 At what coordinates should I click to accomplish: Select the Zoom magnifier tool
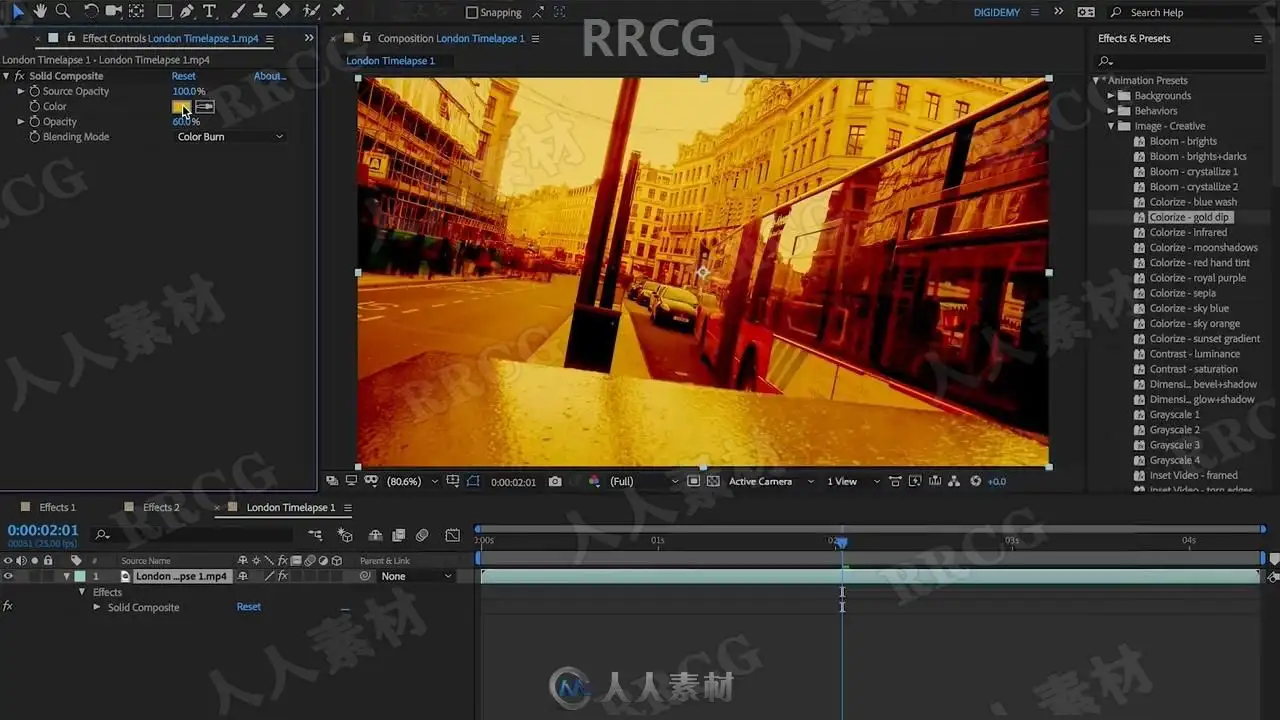[x=62, y=11]
